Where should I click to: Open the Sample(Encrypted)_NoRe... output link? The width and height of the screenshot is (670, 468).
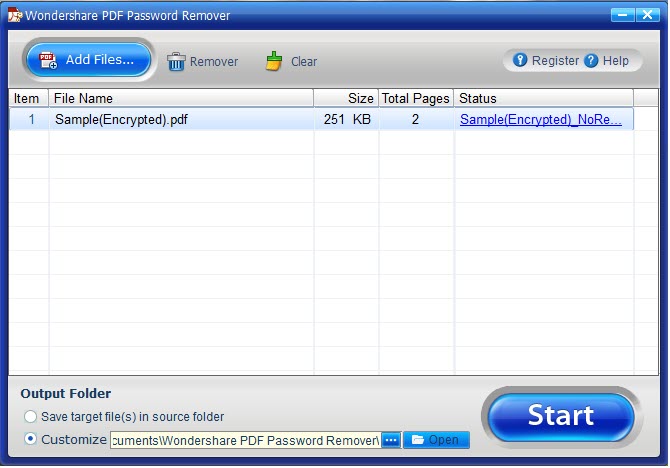tap(541, 120)
